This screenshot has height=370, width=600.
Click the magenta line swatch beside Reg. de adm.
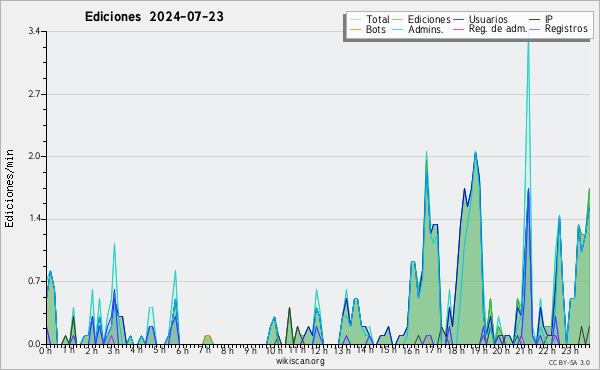point(458,29)
